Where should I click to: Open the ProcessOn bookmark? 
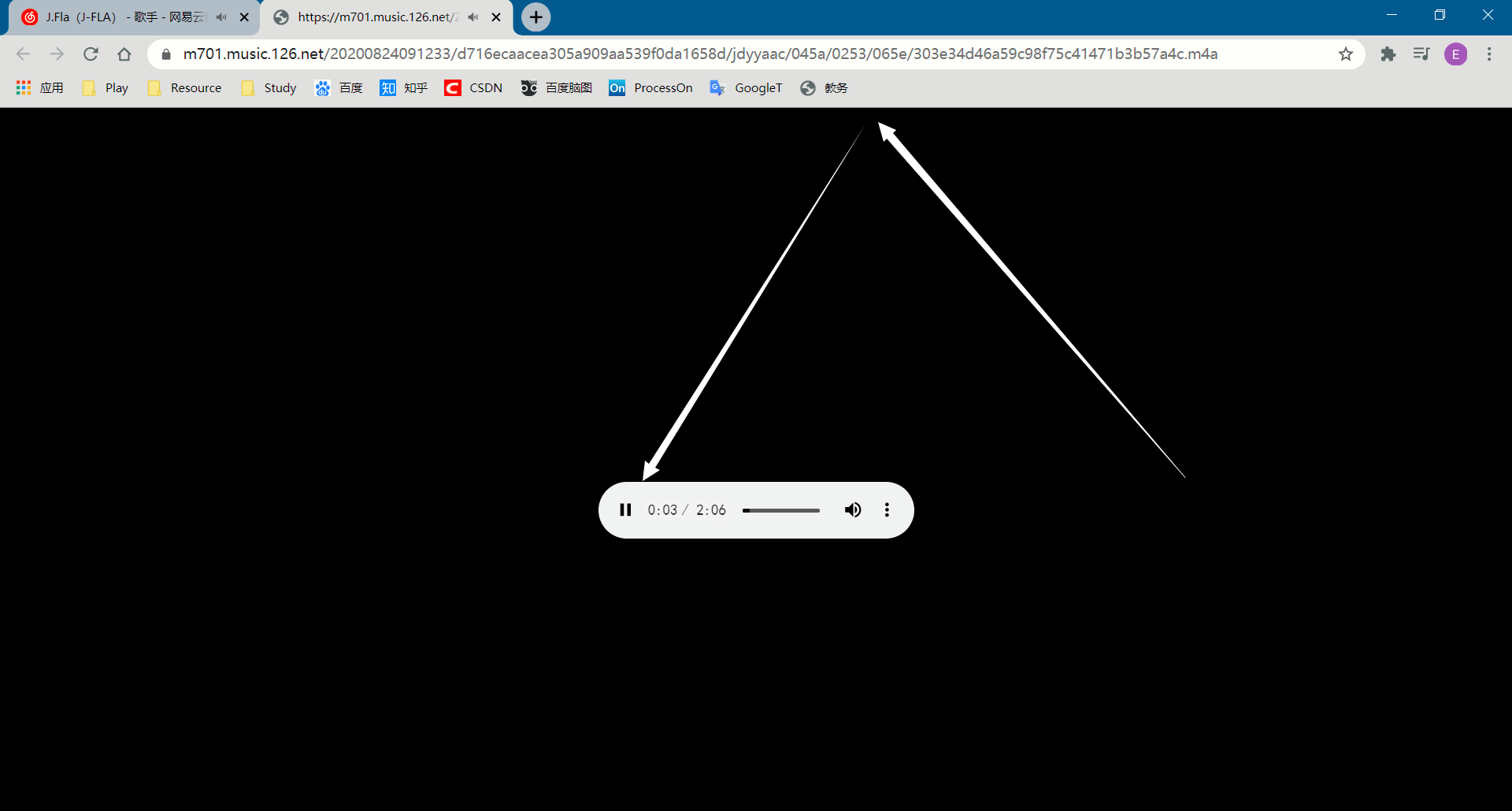pyautogui.click(x=650, y=88)
